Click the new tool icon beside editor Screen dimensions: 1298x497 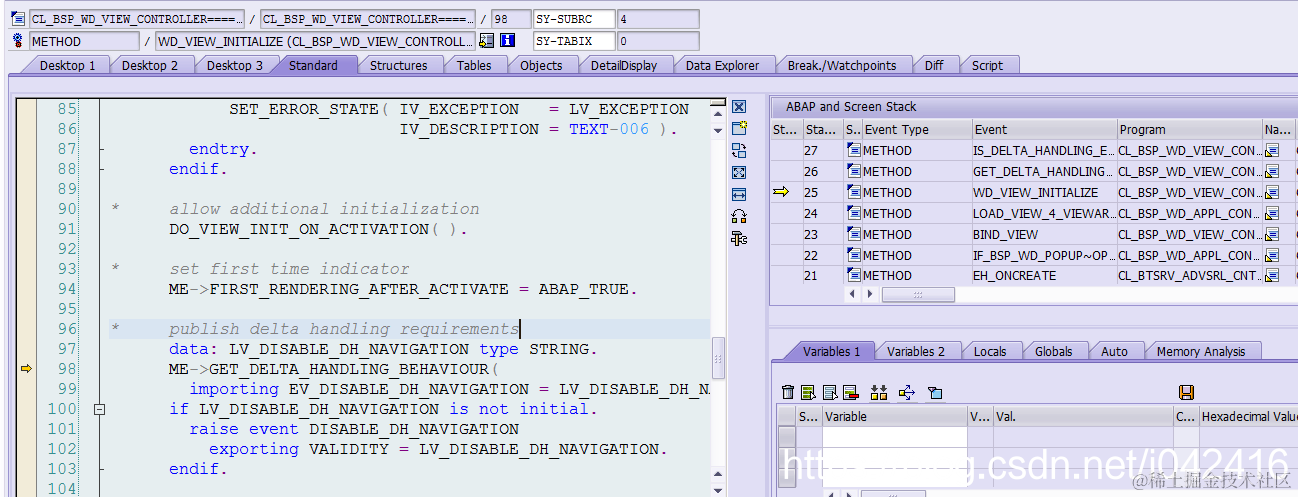(739, 128)
